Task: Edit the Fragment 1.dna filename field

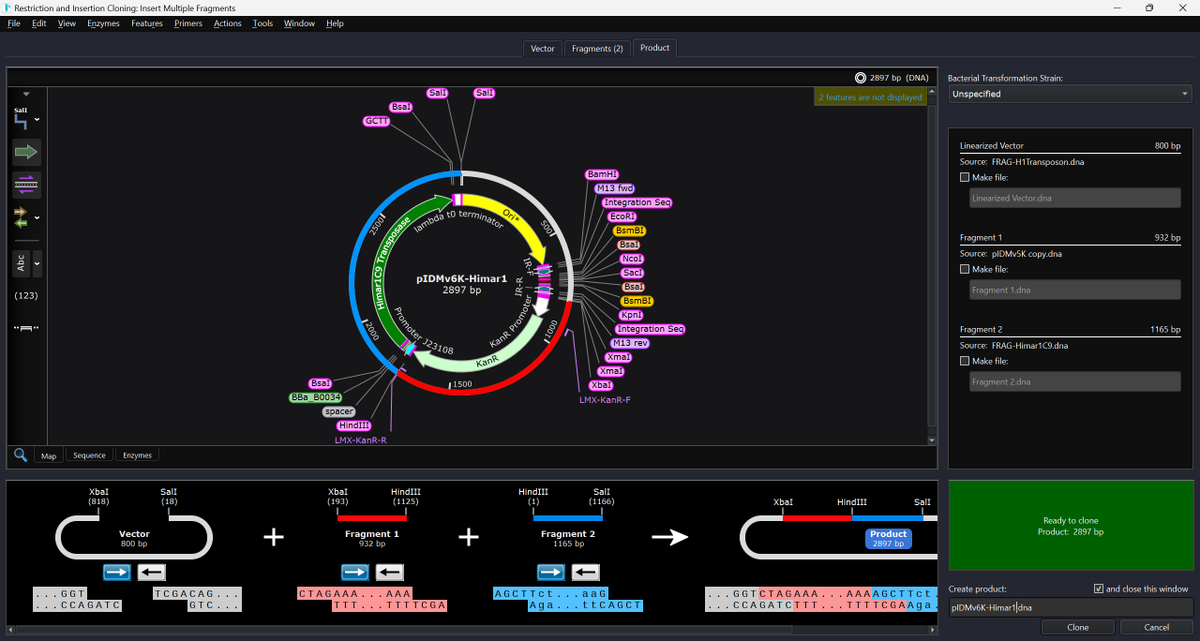Action: (1075, 290)
